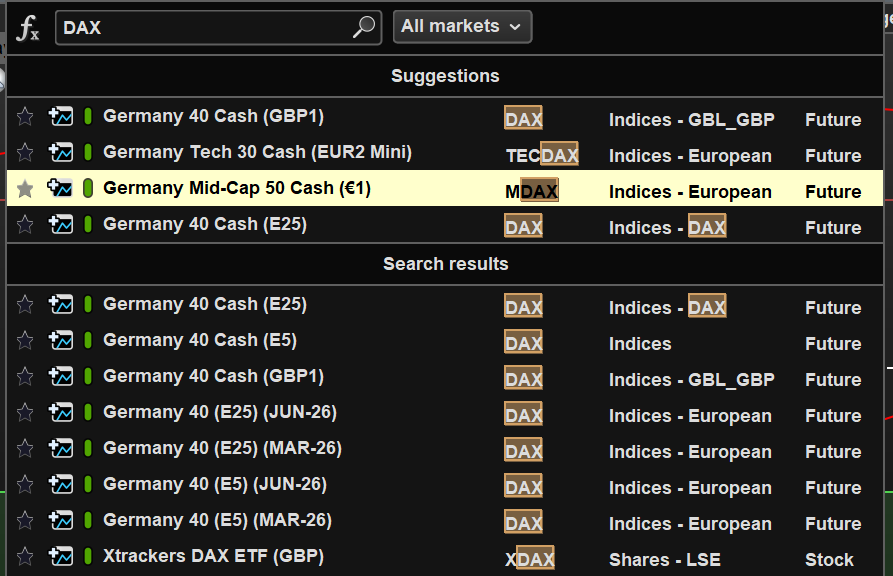This screenshot has width=893, height=576.
Task: Pick Germany 40 (E5) (JUN-26) contract
Action: [445, 484]
